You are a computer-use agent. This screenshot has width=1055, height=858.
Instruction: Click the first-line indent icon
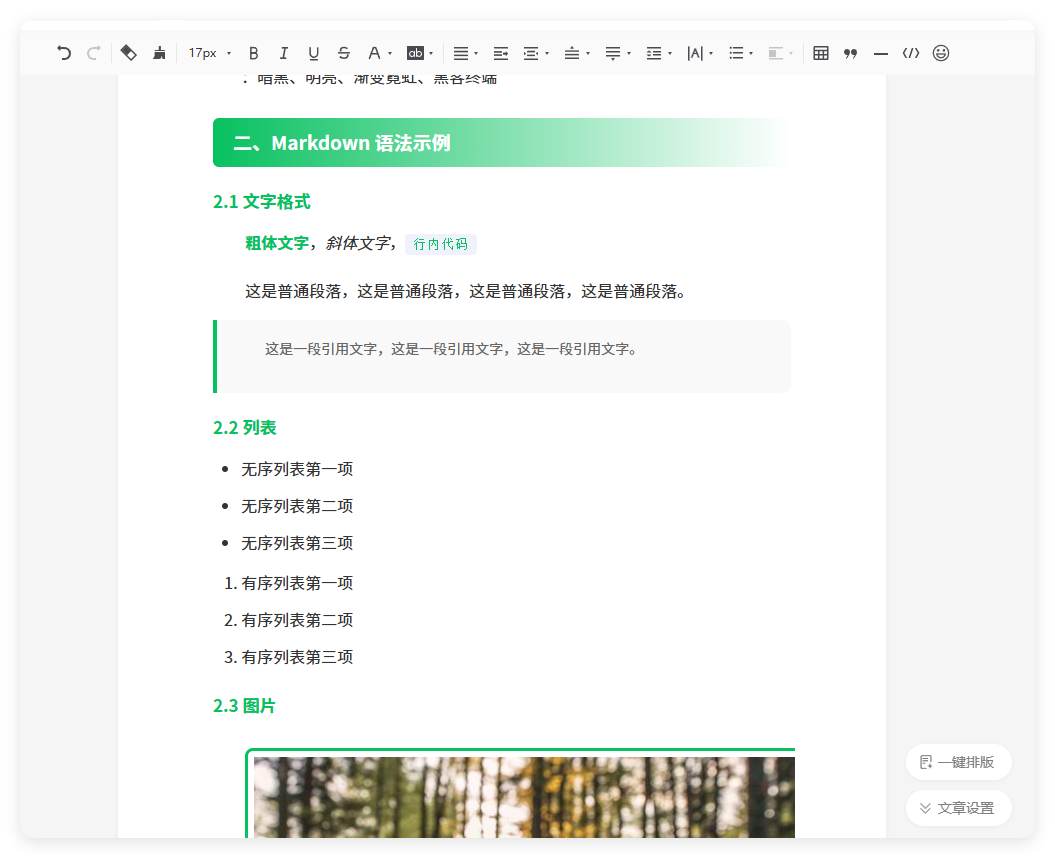[501, 53]
